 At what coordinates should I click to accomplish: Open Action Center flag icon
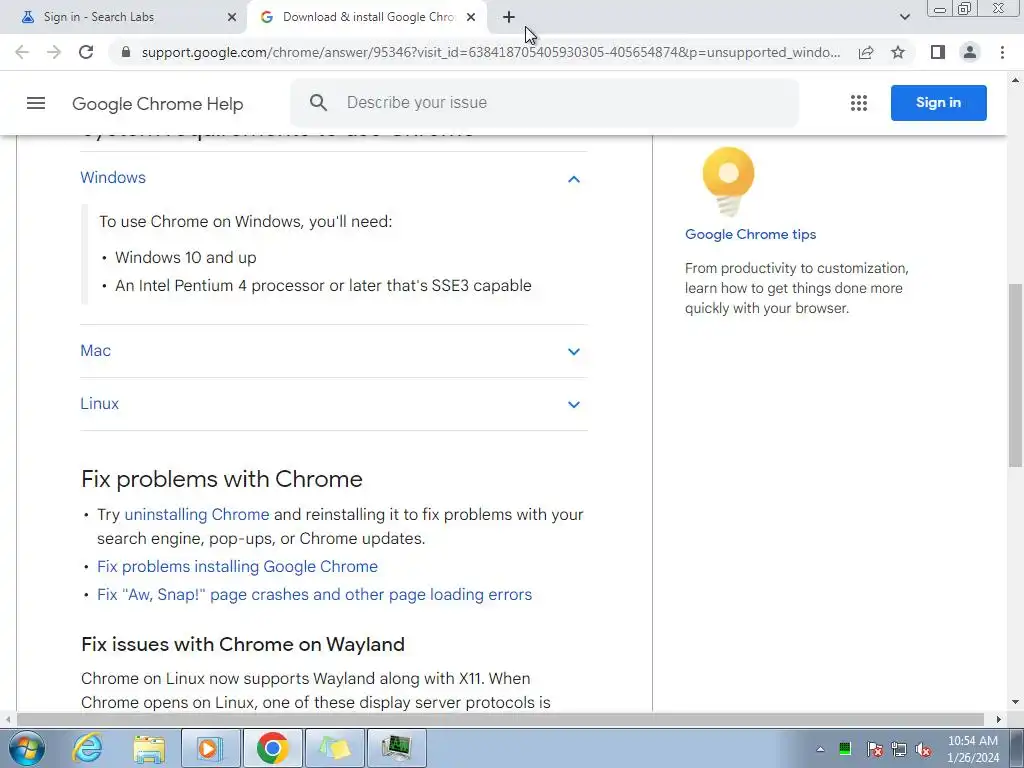pyautogui.click(x=874, y=749)
